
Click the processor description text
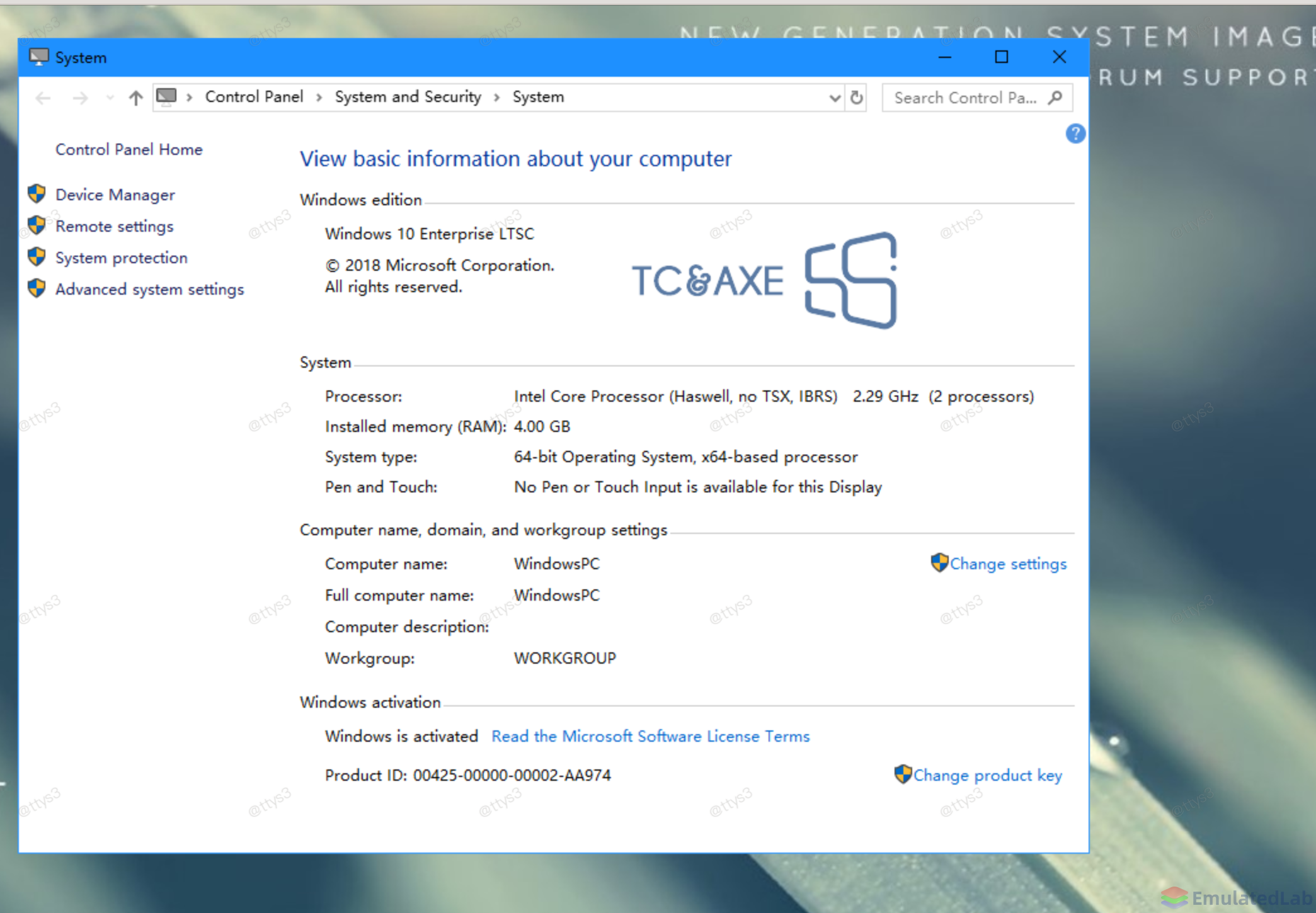click(774, 396)
